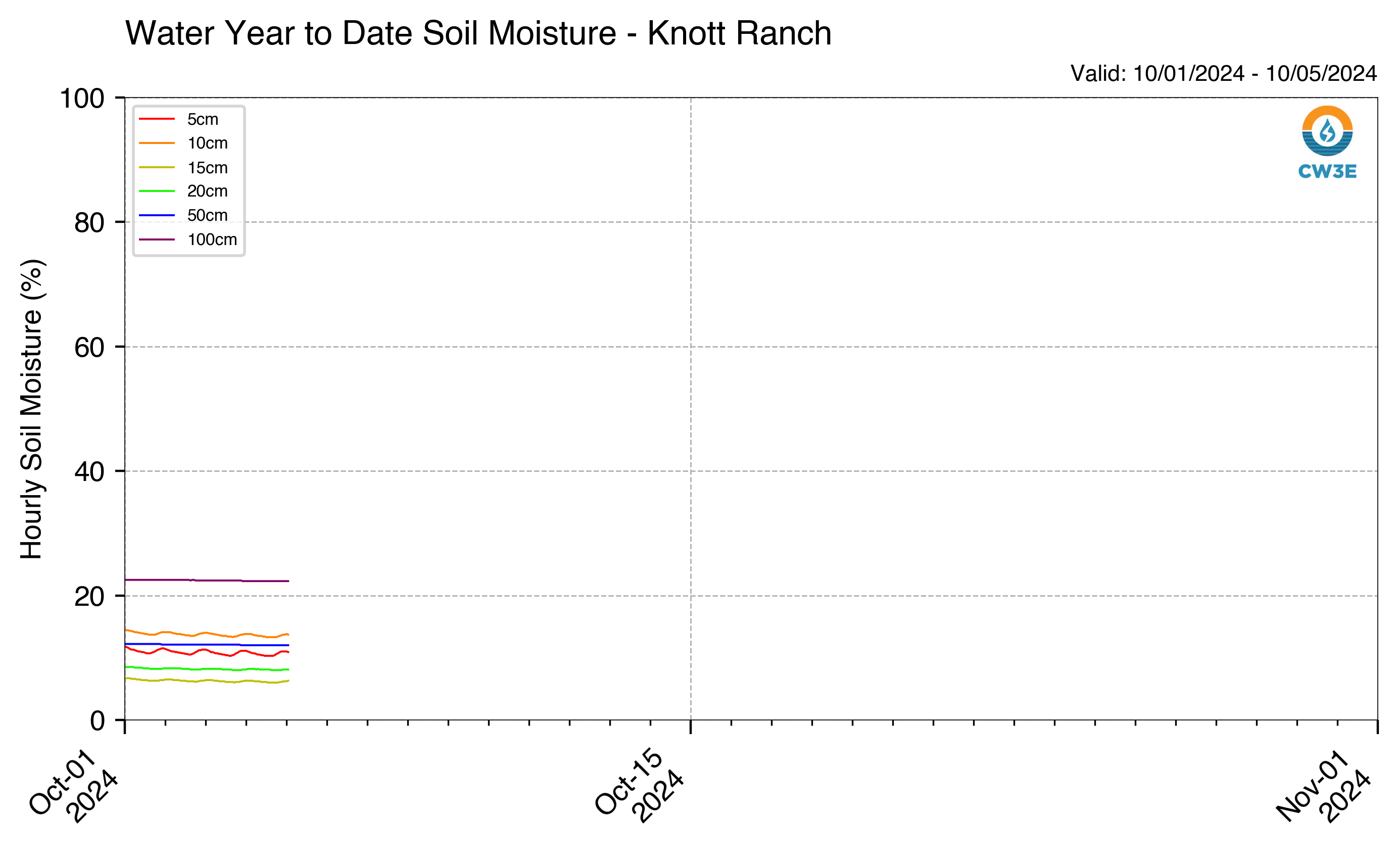Click the chart title Knott Ranch
The height and width of the screenshot is (868, 1398).
click(739, 33)
